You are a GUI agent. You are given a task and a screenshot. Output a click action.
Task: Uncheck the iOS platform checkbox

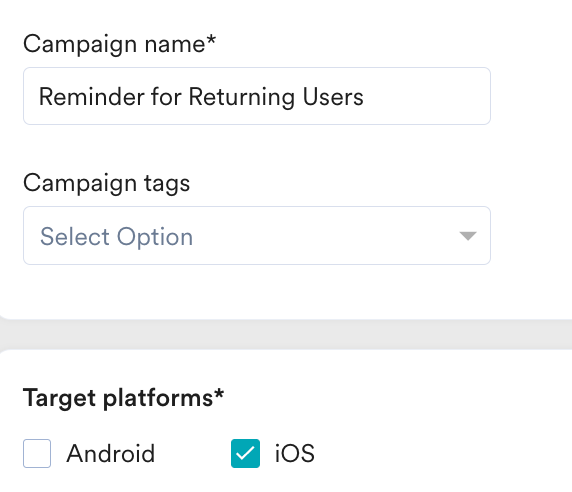pyautogui.click(x=246, y=453)
